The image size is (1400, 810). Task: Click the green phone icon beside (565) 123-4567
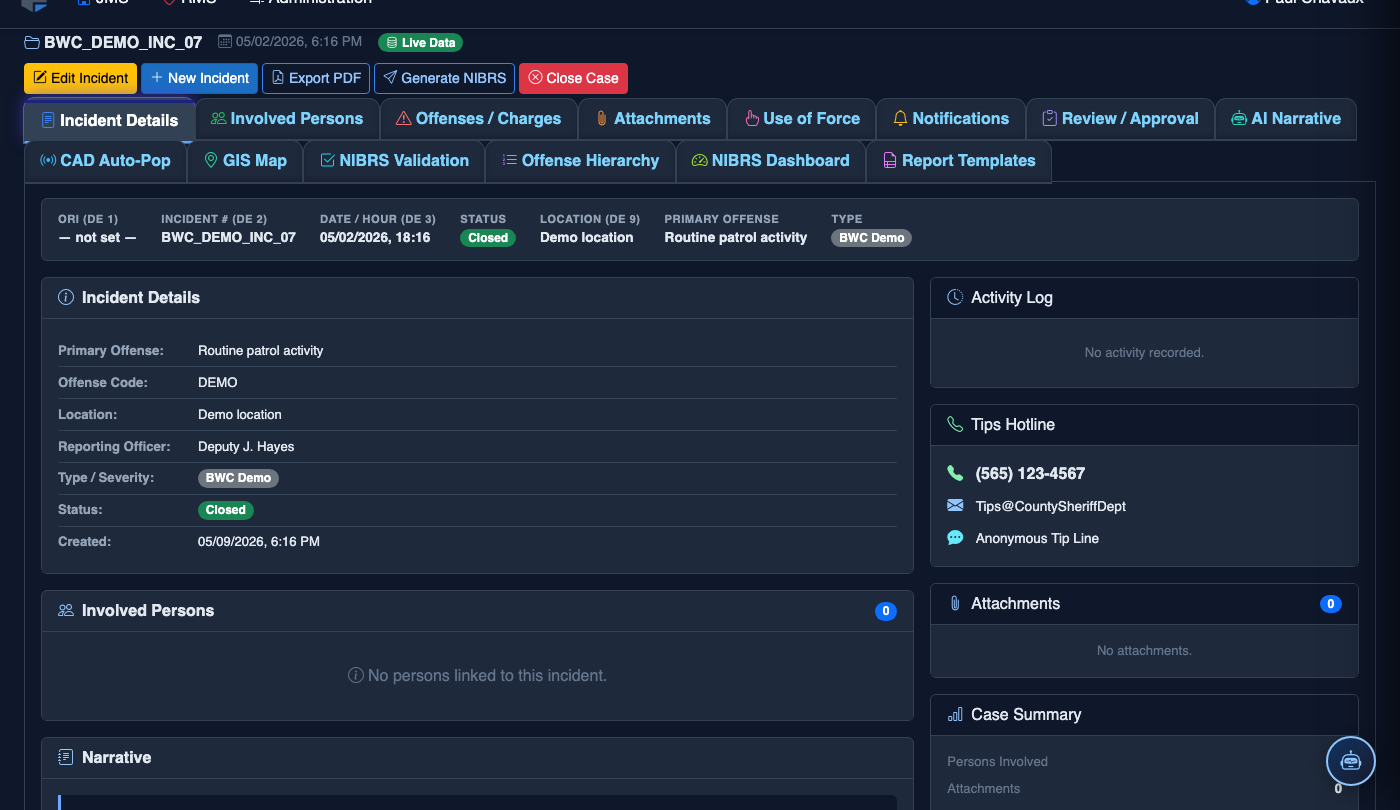click(x=955, y=473)
